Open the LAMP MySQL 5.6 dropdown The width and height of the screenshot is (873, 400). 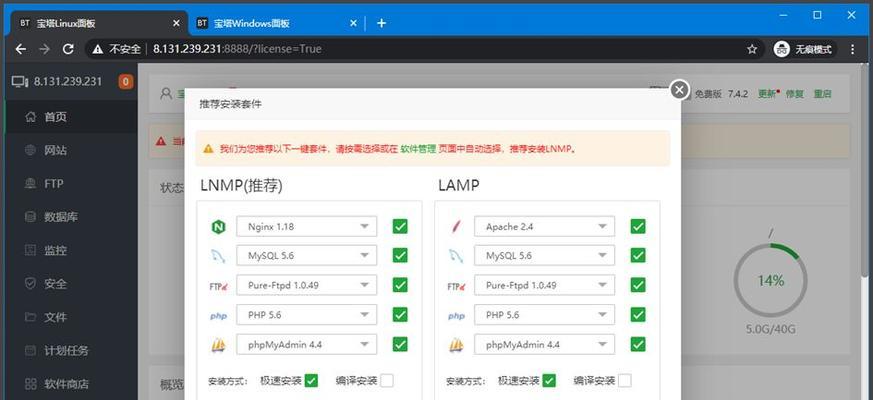pos(545,256)
